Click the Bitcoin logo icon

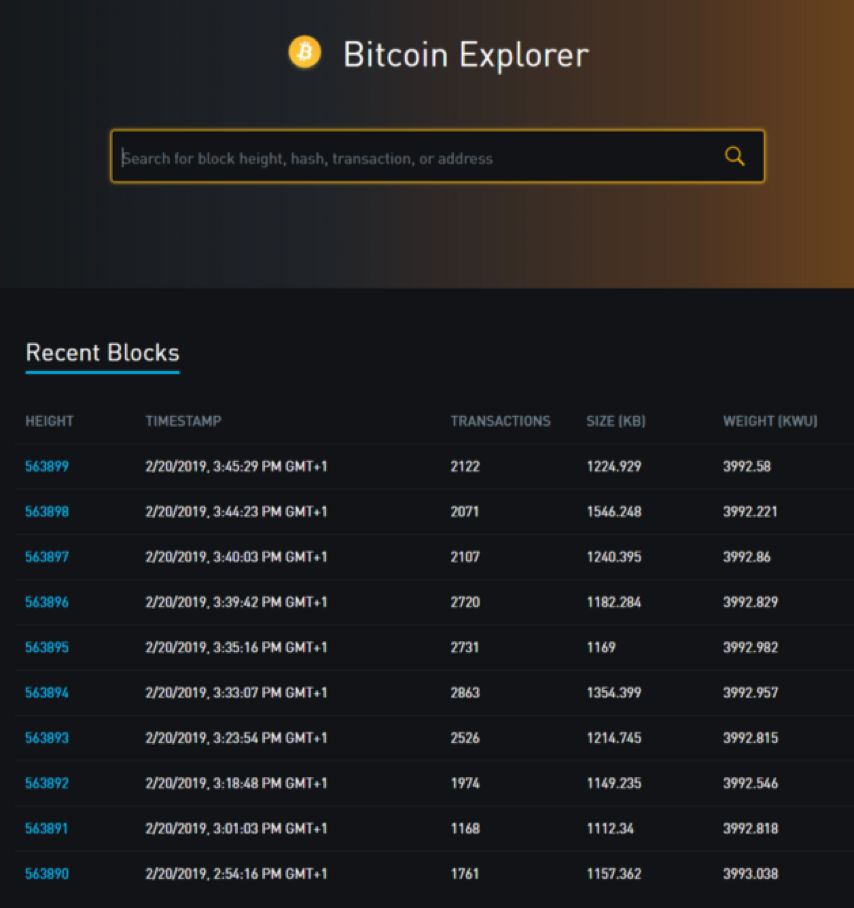[305, 52]
